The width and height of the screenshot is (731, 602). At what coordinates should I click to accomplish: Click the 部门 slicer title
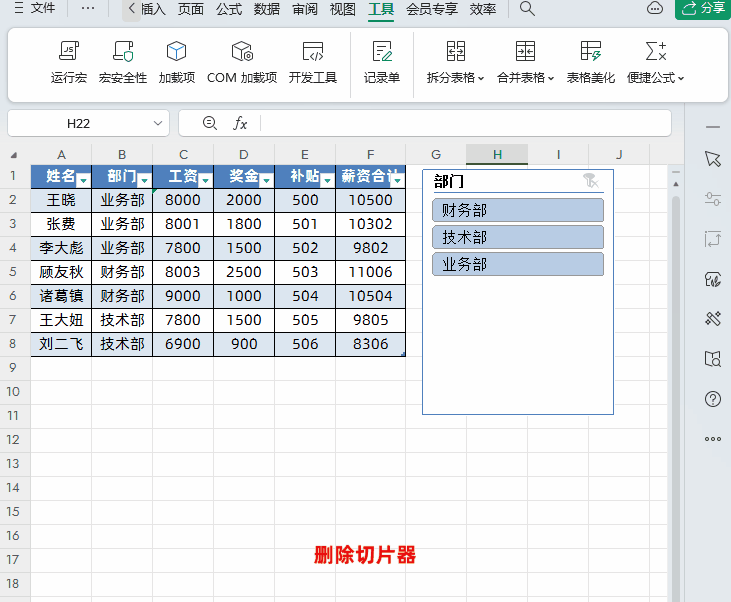pyautogui.click(x=448, y=181)
